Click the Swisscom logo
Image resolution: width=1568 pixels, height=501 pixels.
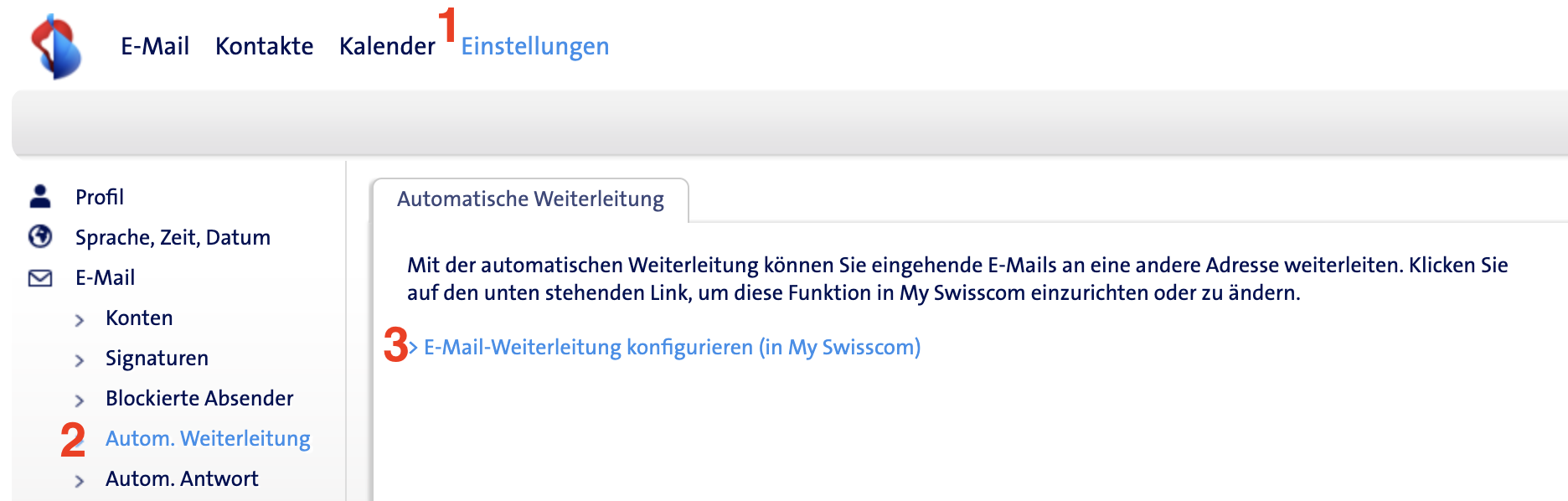click(x=56, y=47)
